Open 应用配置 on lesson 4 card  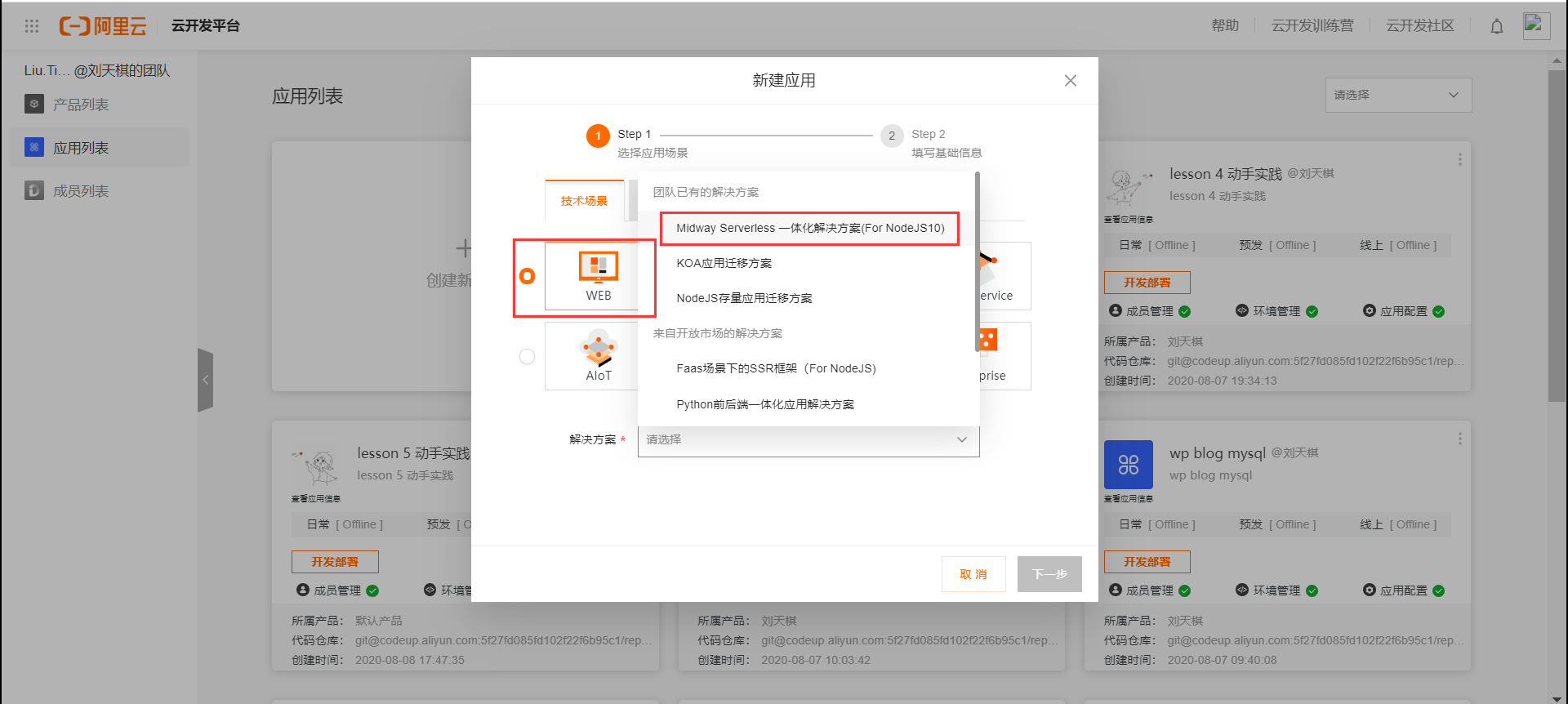click(x=1404, y=311)
